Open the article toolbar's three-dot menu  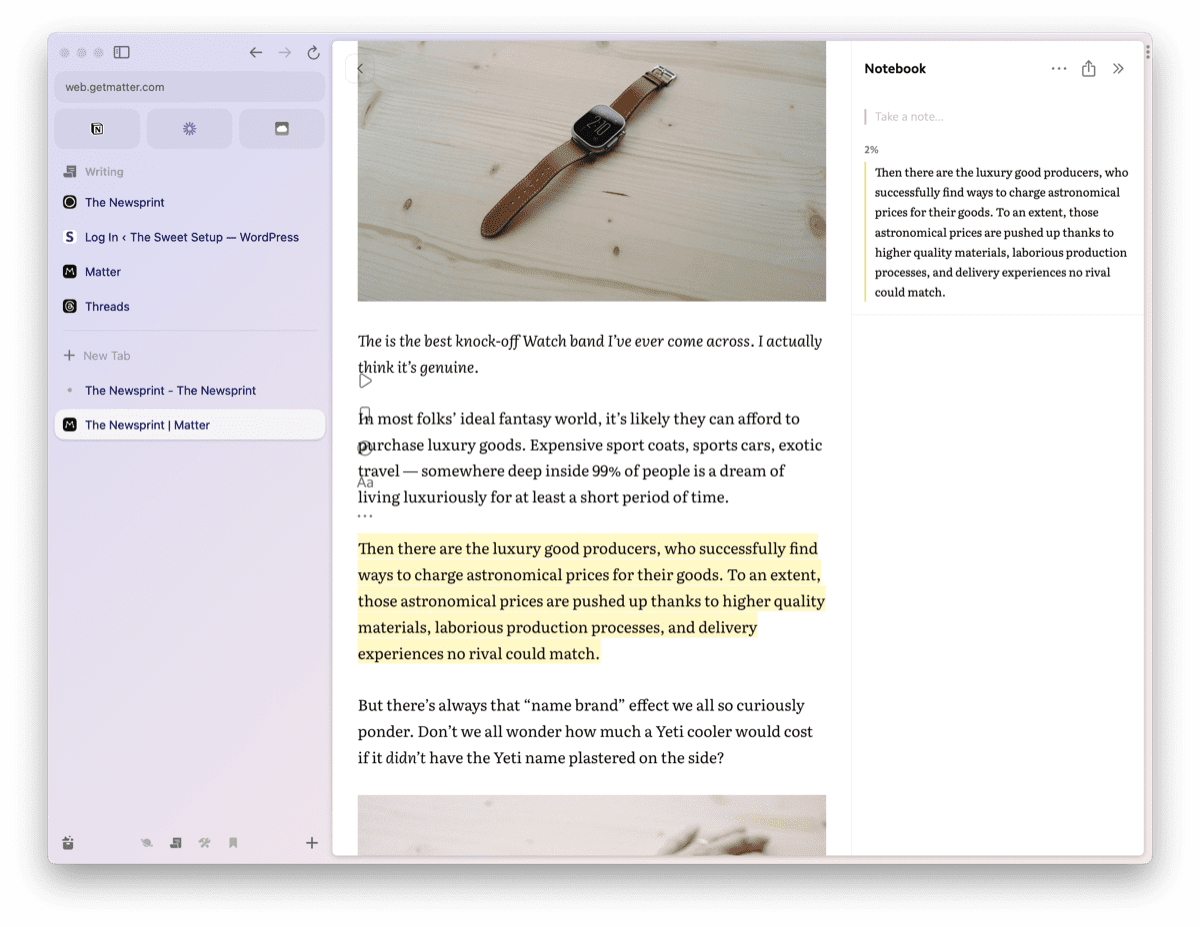coord(365,516)
